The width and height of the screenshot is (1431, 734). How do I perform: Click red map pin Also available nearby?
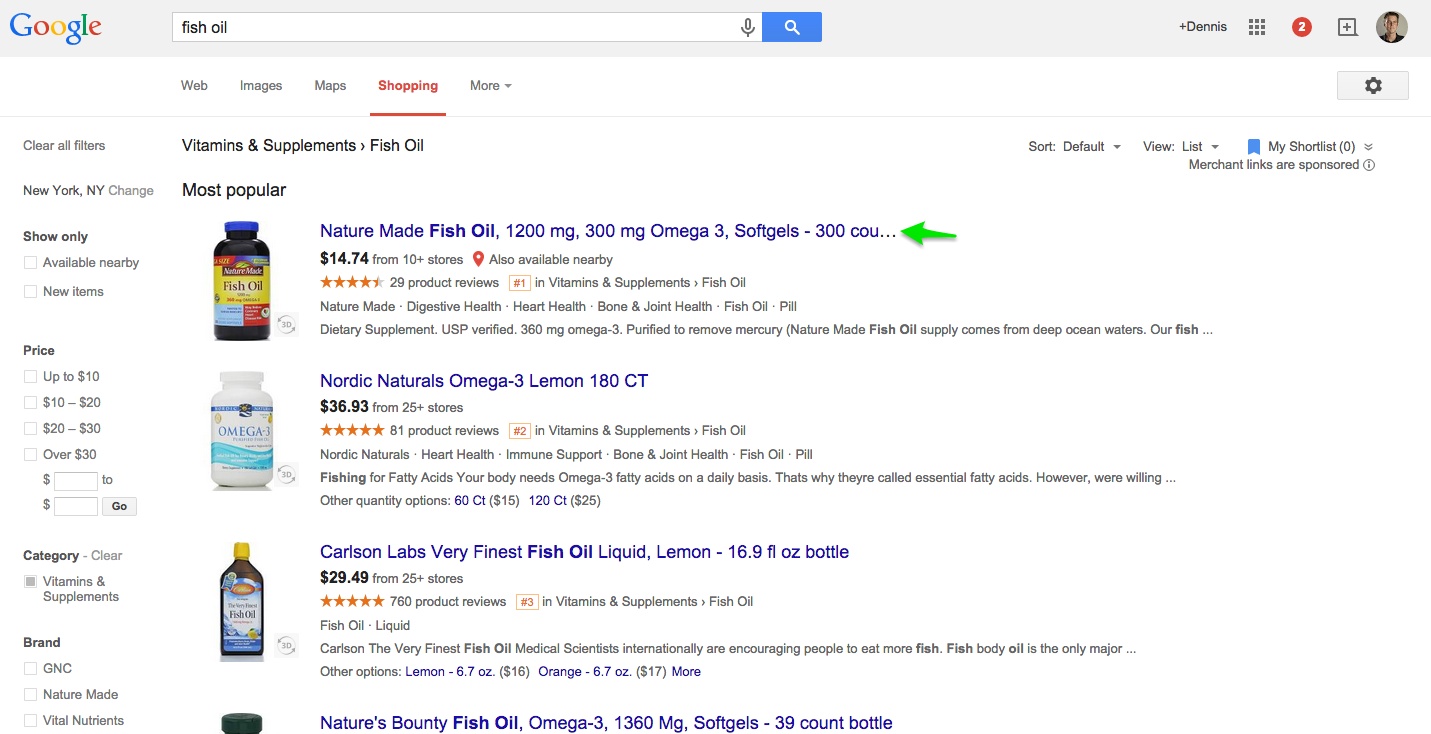478,259
